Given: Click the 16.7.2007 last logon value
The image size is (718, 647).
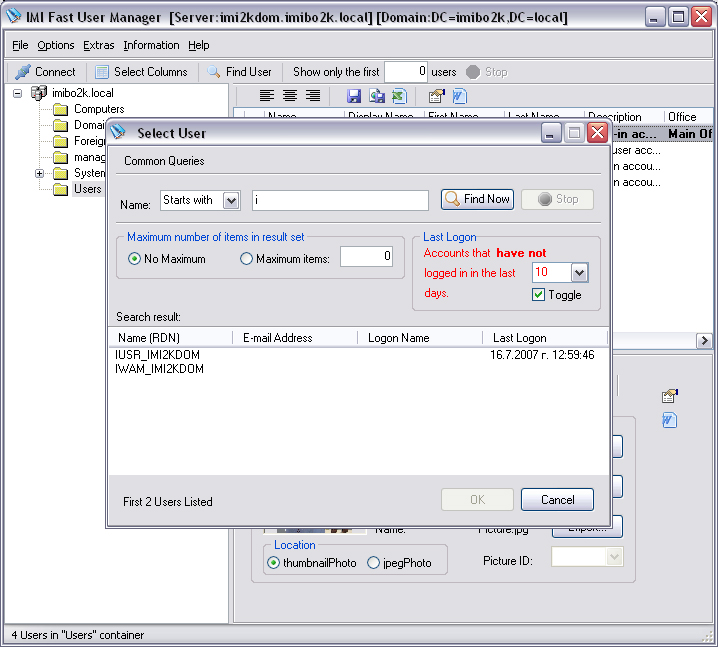Looking at the screenshot, I should [542, 355].
